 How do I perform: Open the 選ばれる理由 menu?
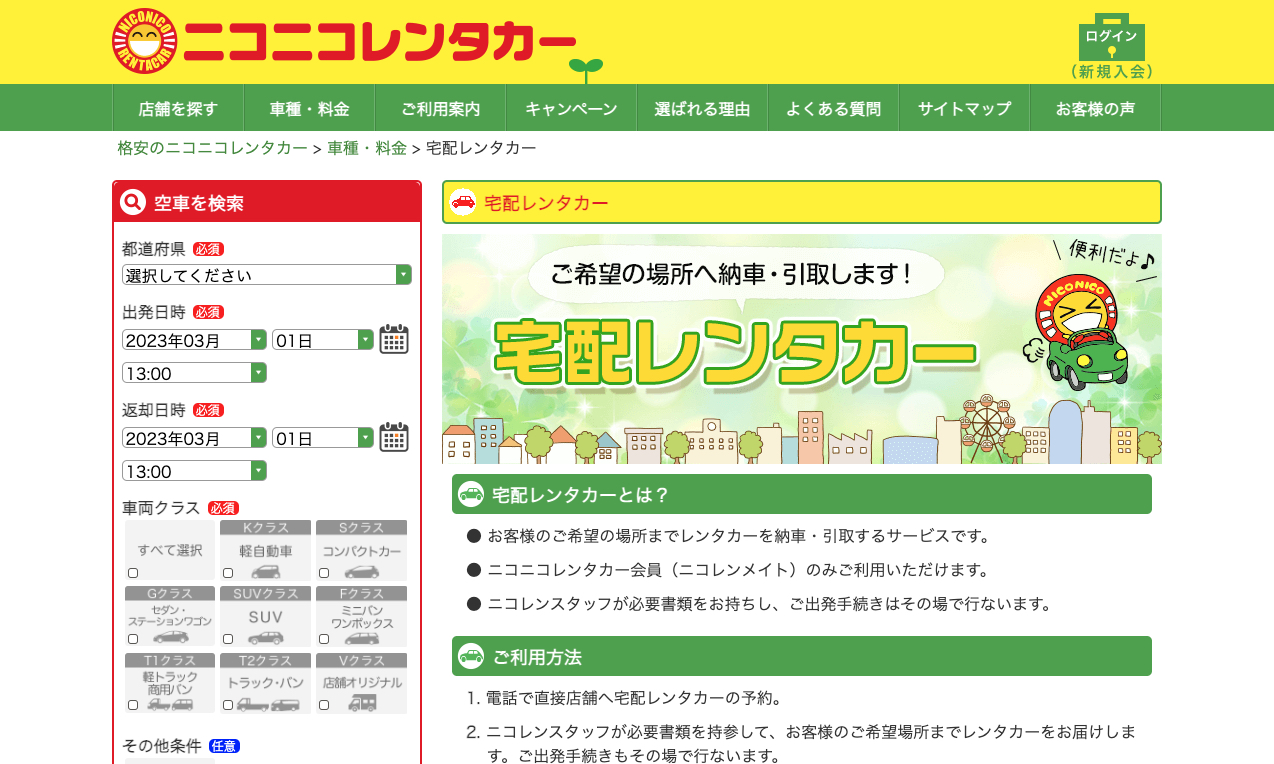pyautogui.click(x=702, y=108)
